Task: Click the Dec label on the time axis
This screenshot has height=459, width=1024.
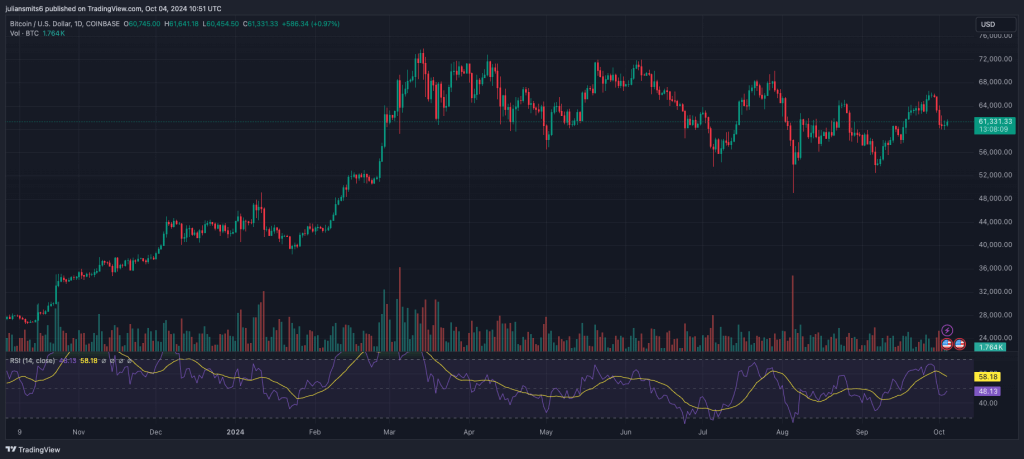Action: click(x=155, y=432)
